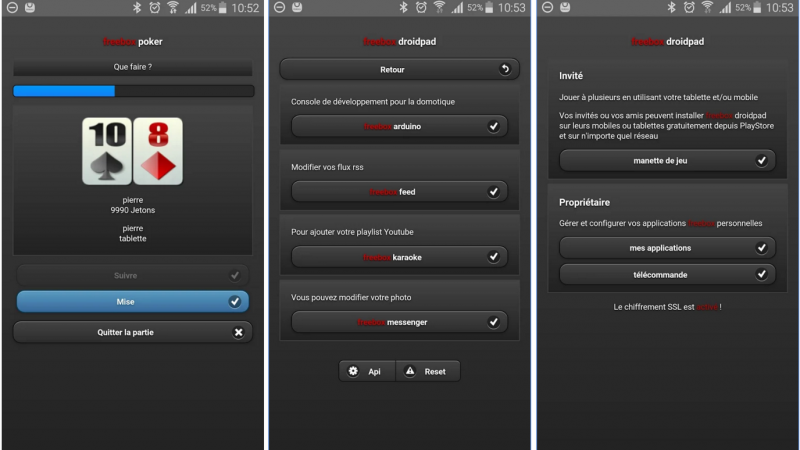Image resolution: width=800 pixels, height=450 pixels.
Task: Click the signal bars in the middle status bar
Action: pos(457,8)
